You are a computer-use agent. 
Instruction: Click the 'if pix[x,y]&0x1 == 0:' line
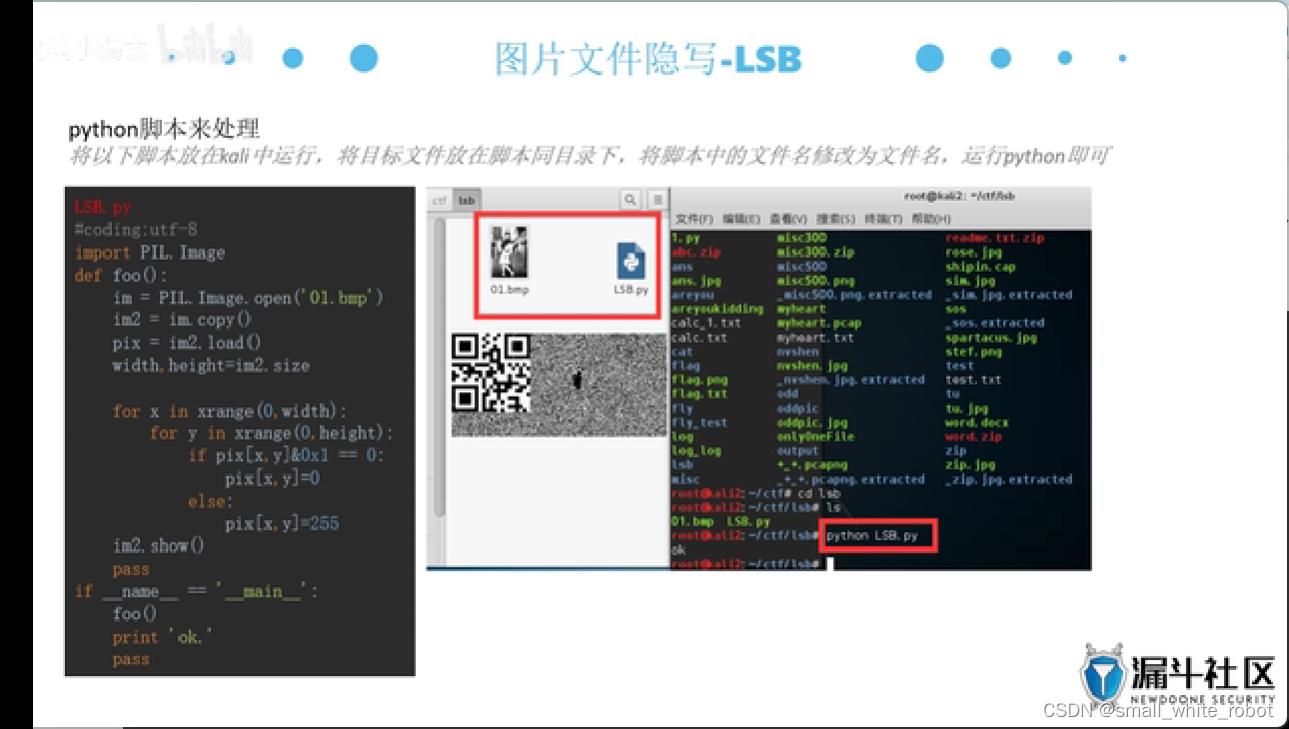point(286,455)
